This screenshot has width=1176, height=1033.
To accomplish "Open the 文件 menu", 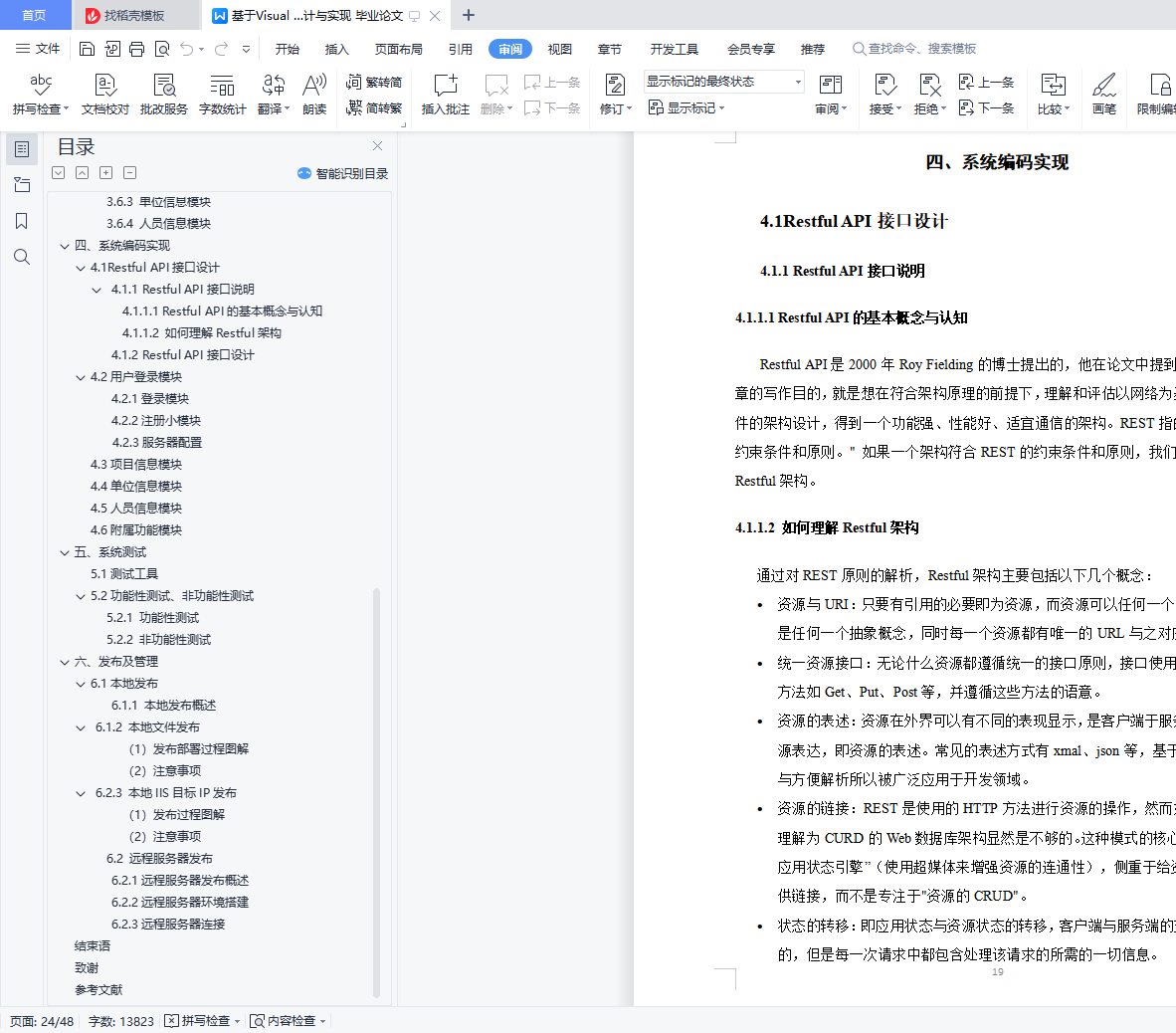I will (38, 49).
